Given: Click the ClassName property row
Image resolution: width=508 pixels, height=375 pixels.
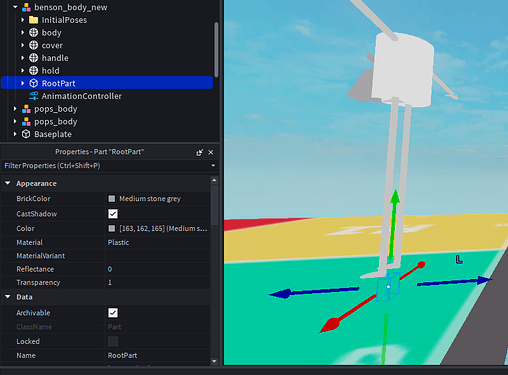Looking at the screenshot, I should pos(106,327).
